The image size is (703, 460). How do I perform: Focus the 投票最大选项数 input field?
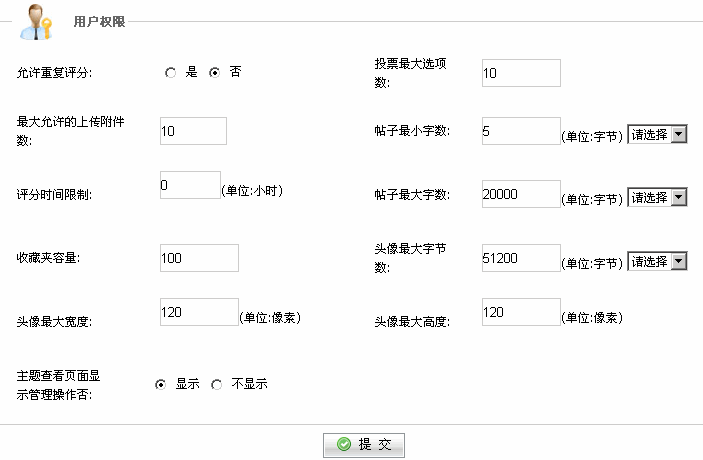click(521, 73)
